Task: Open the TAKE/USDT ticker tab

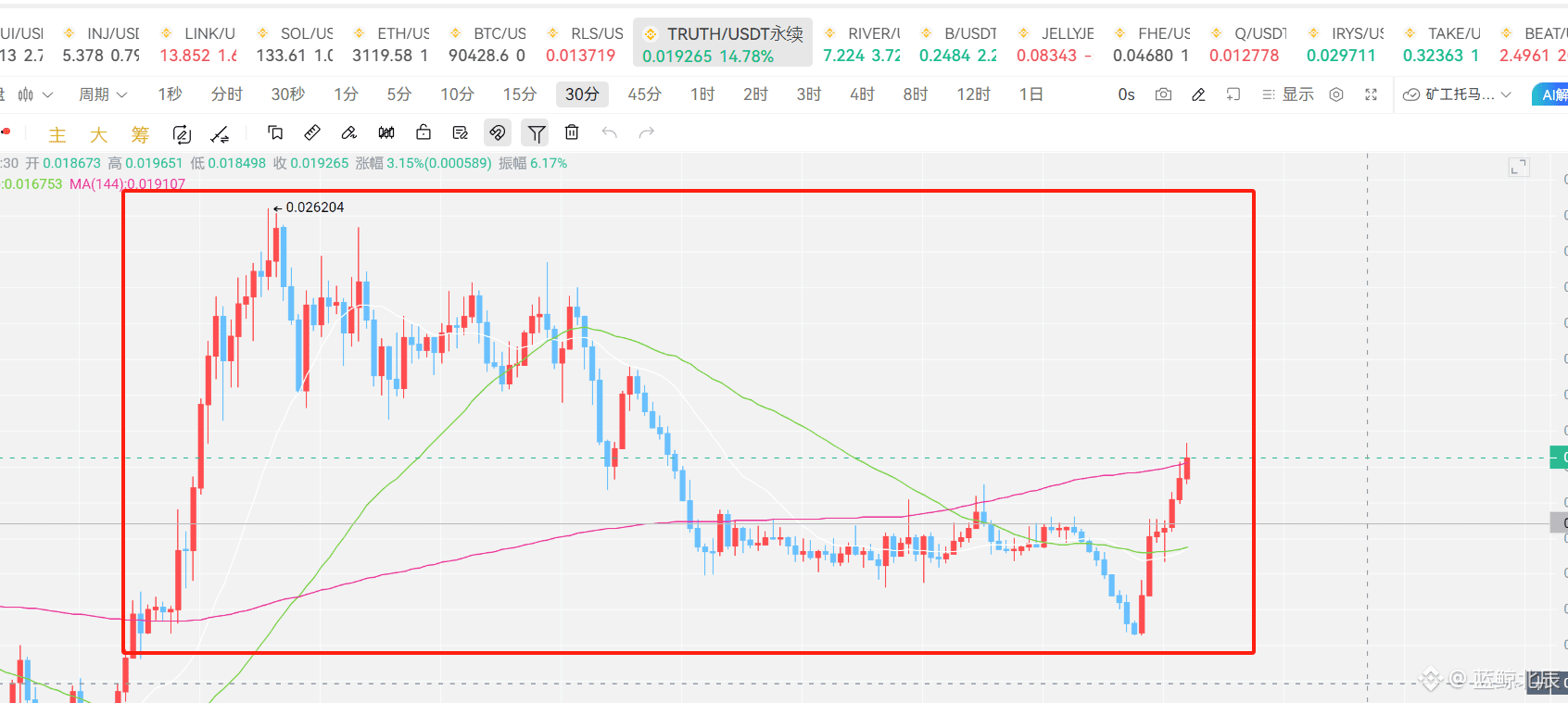Action: click(x=1442, y=44)
